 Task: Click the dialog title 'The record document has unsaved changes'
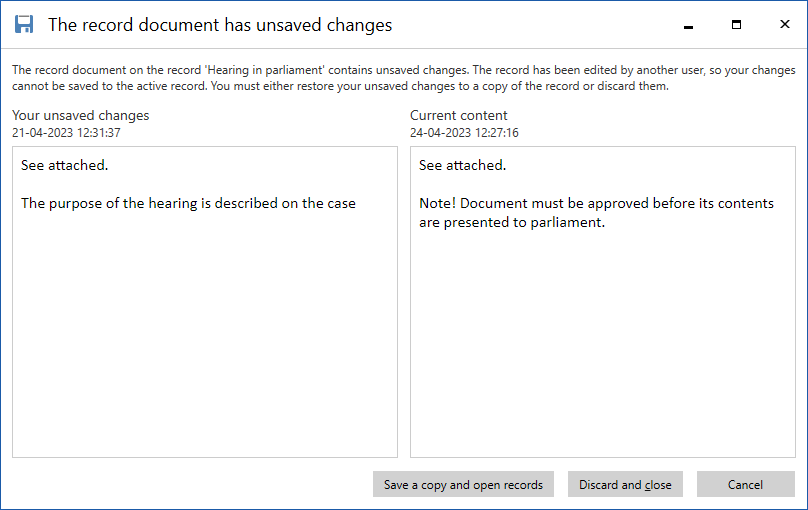tap(220, 25)
